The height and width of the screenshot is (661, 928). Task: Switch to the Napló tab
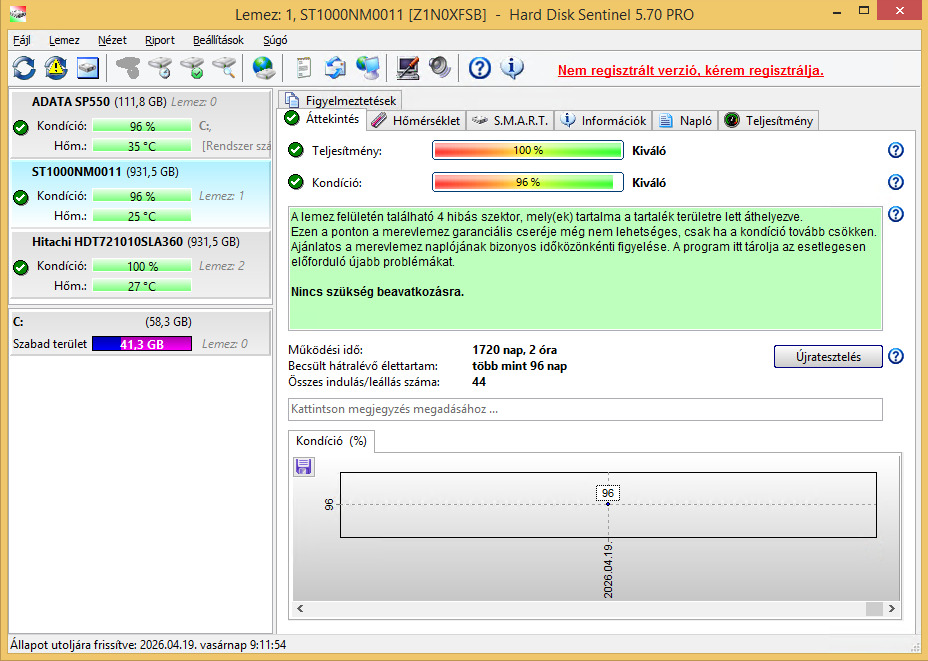click(x=685, y=121)
